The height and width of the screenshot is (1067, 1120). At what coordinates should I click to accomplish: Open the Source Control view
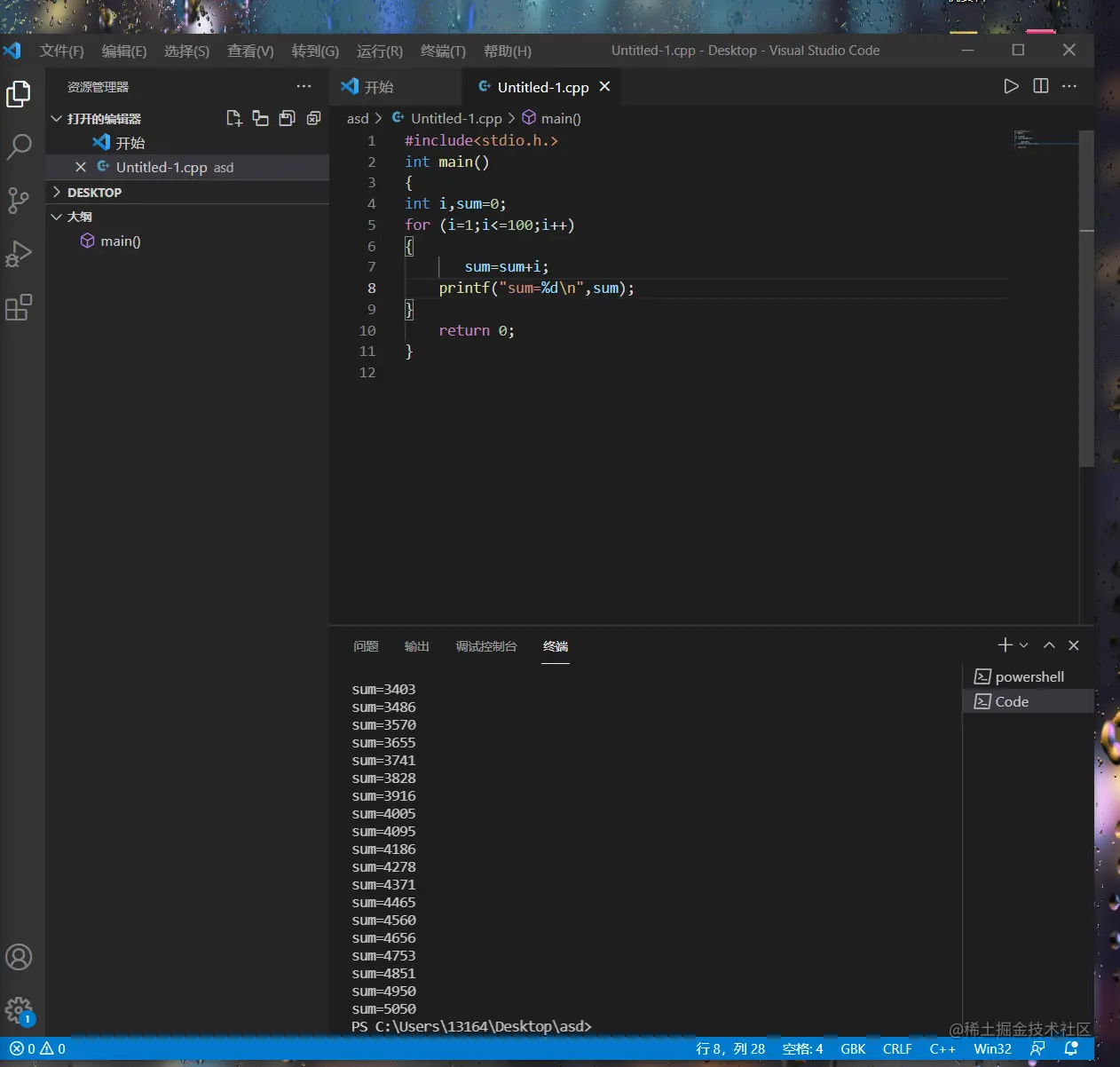point(19,200)
